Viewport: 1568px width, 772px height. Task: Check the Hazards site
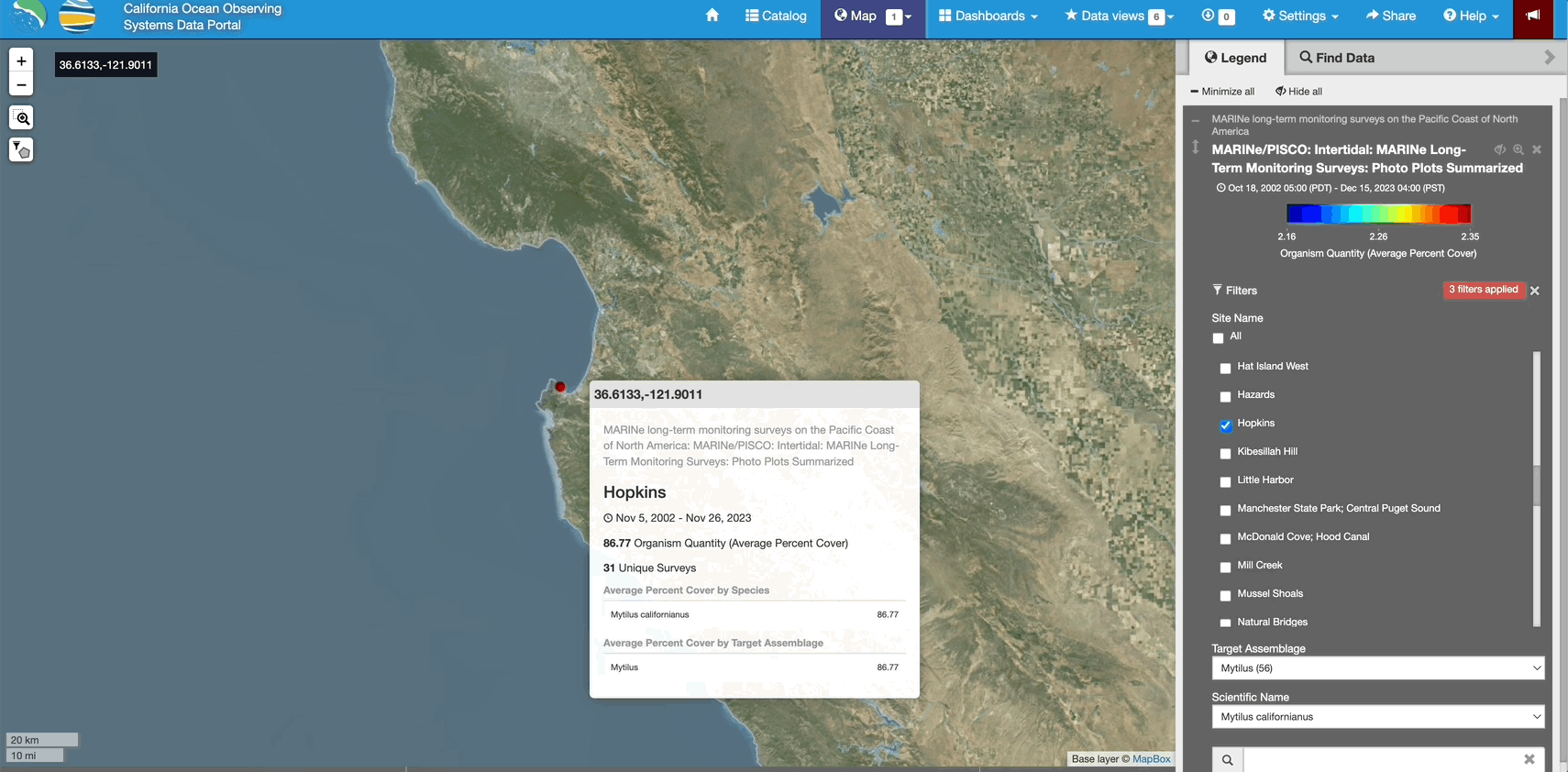1225,396
